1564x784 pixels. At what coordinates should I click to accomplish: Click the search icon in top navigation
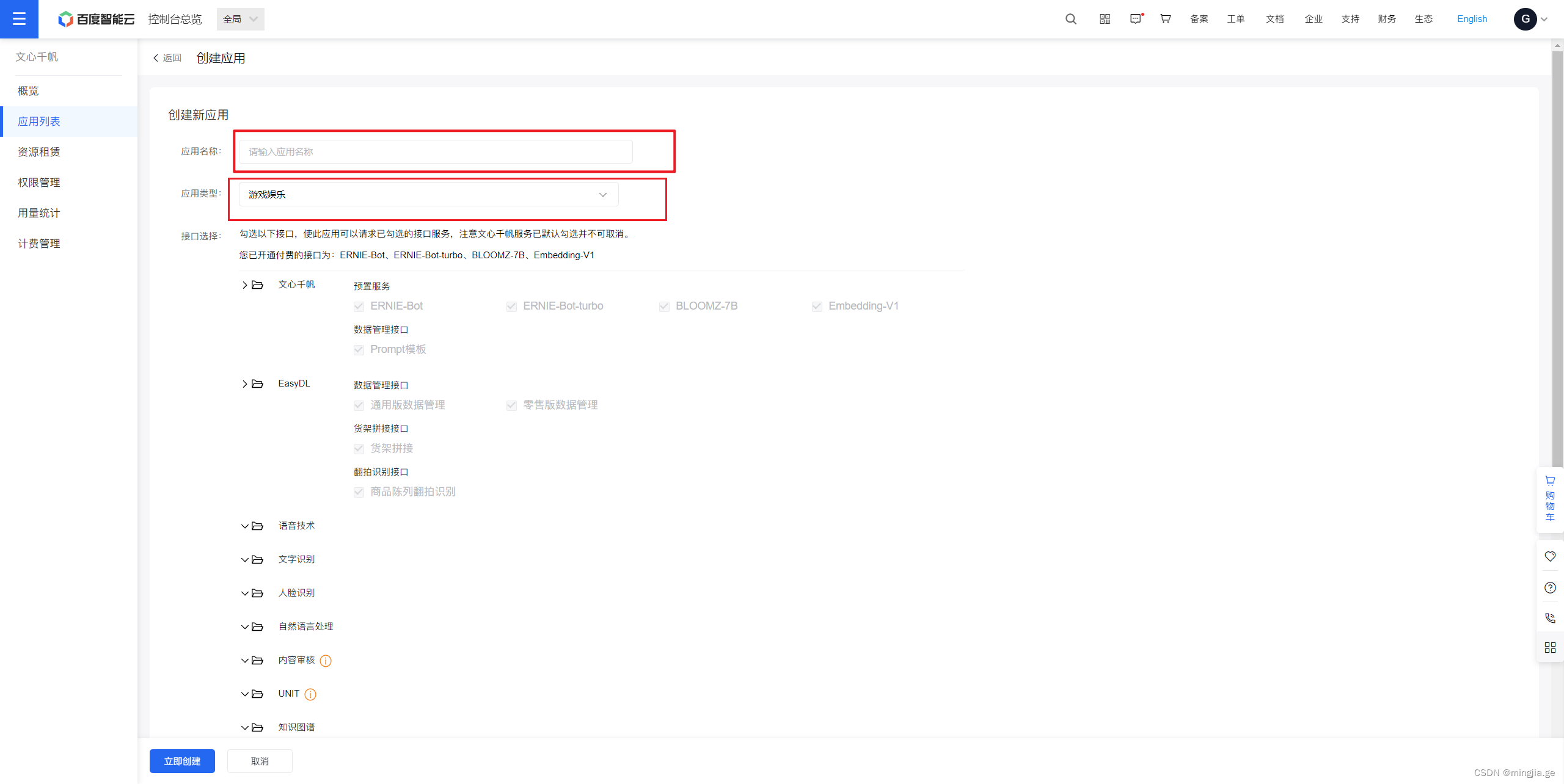coord(1071,18)
